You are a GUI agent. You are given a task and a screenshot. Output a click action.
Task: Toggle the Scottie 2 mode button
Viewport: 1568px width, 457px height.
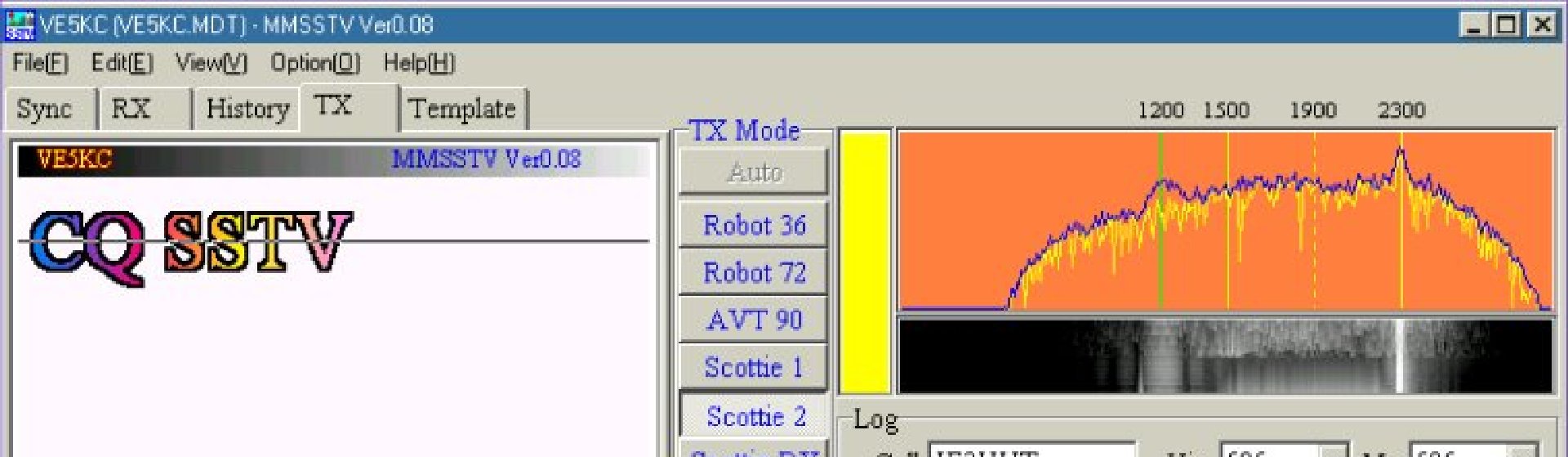(x=754, y=416)
